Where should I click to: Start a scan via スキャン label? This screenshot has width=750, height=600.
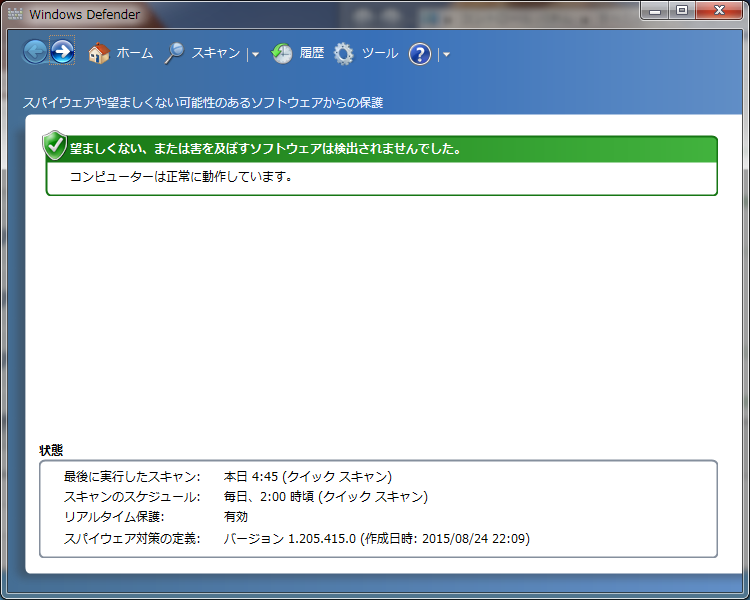point(216,53)
